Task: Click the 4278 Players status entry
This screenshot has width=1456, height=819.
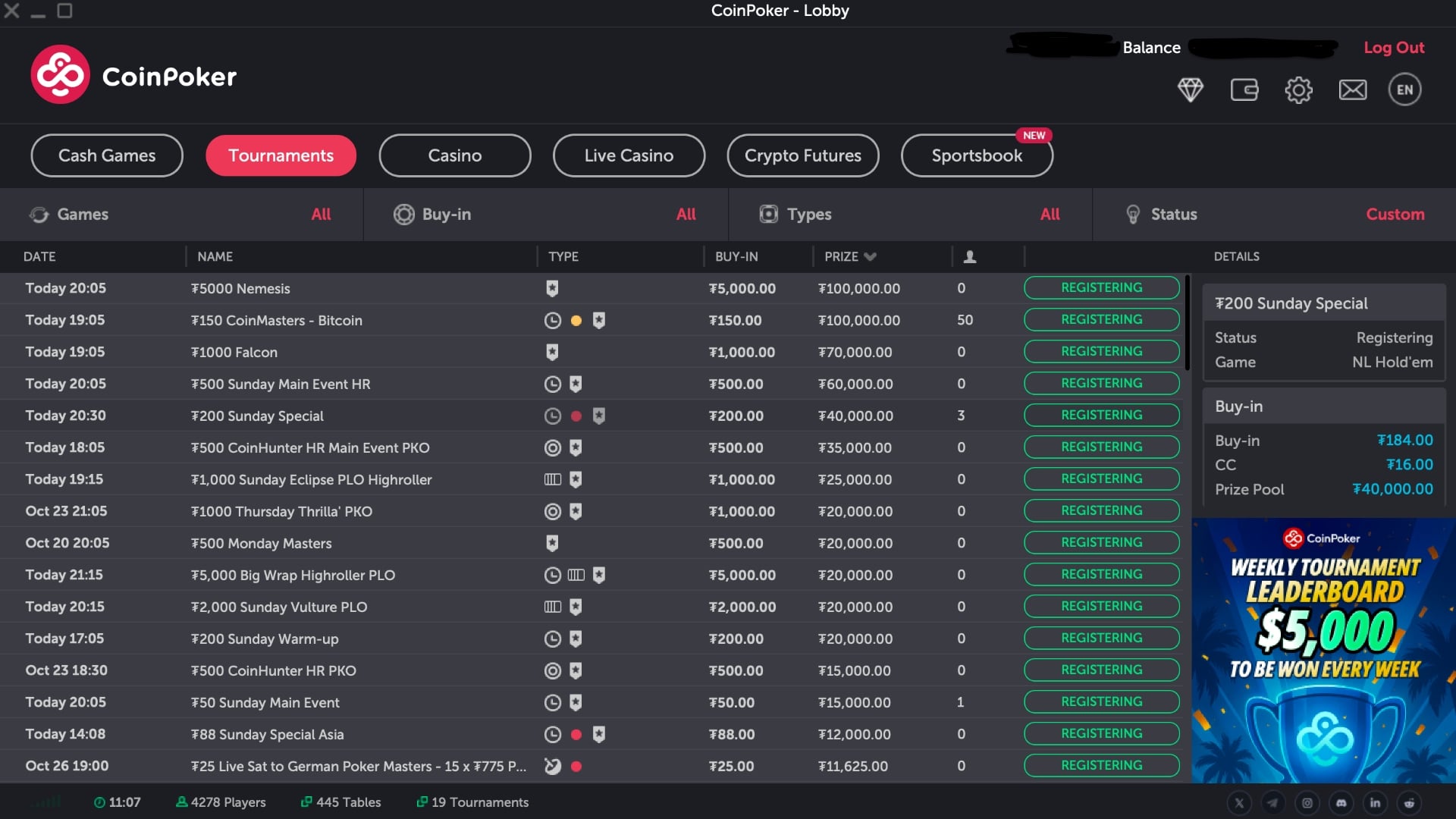Action: click(221, 802)
